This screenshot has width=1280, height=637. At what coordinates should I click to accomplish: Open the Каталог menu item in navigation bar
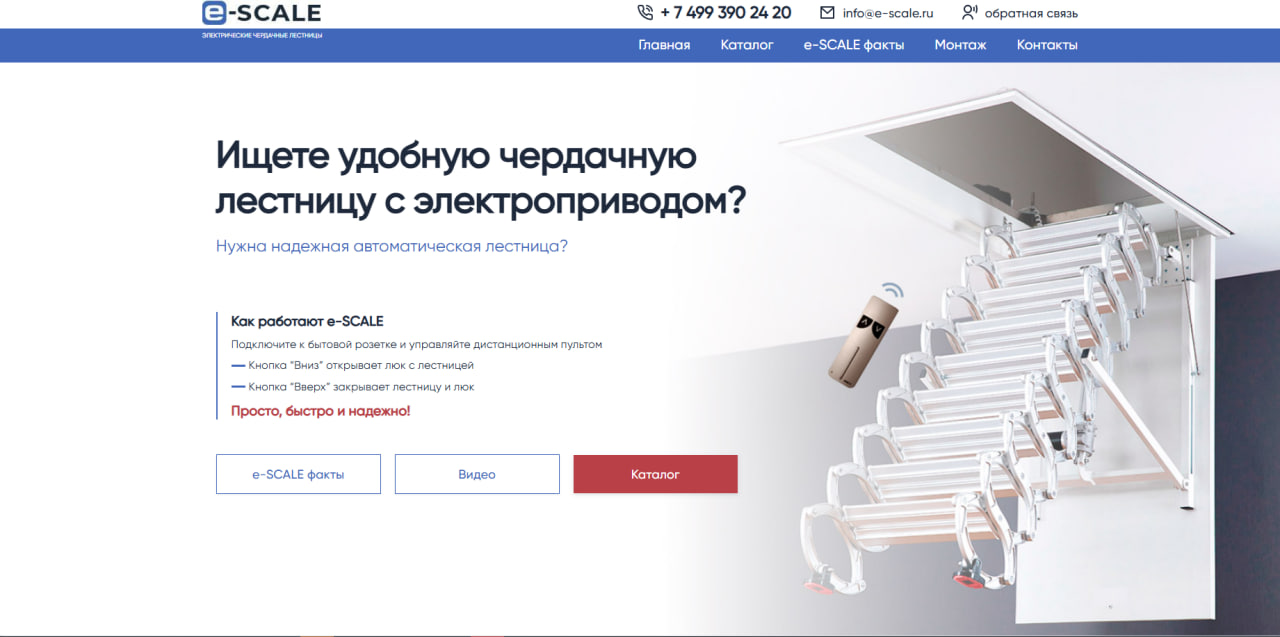point(747,45)
